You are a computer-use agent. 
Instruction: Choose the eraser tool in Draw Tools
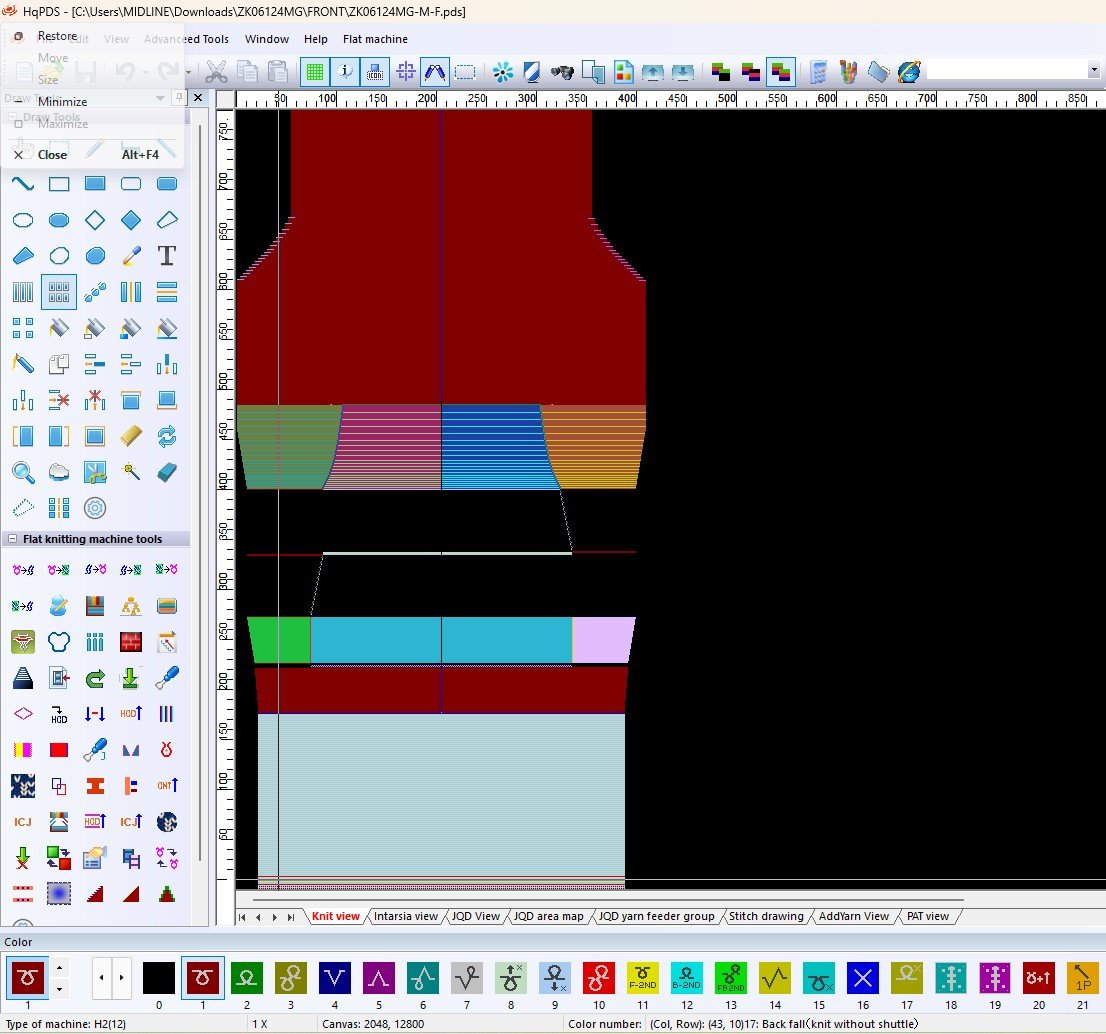pos(166,472)
